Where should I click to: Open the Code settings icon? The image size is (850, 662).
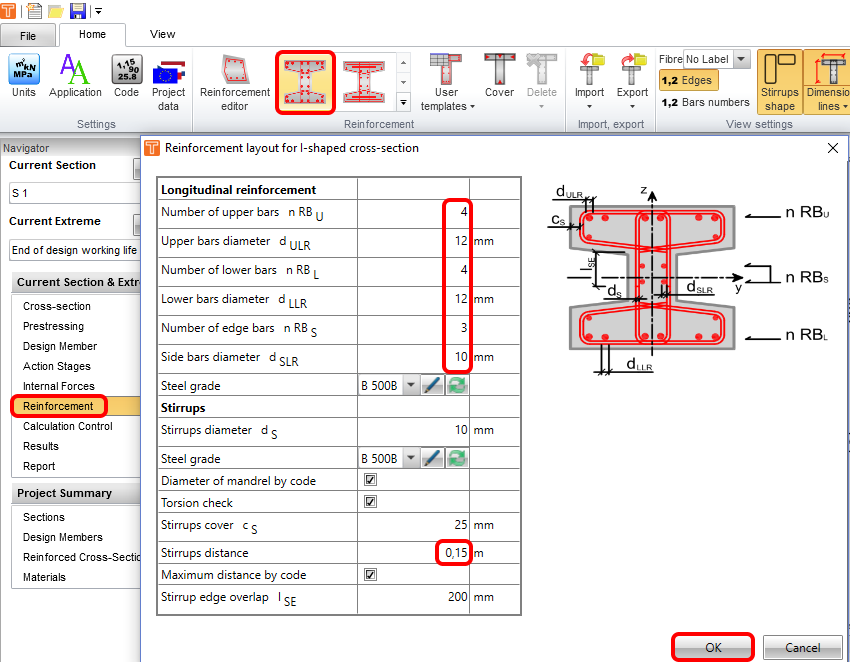coord(126,78)
